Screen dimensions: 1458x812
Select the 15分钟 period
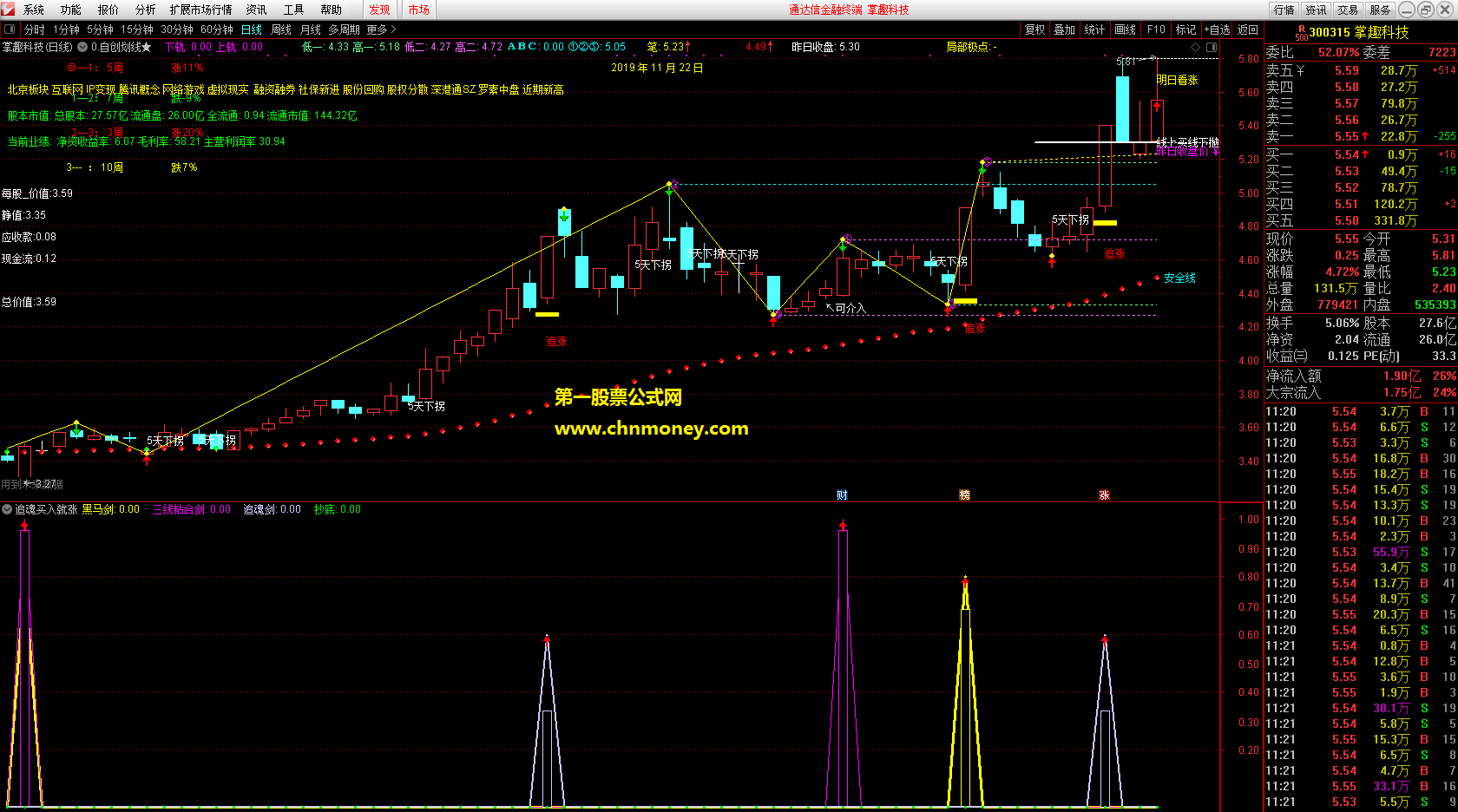coord(137,29)
